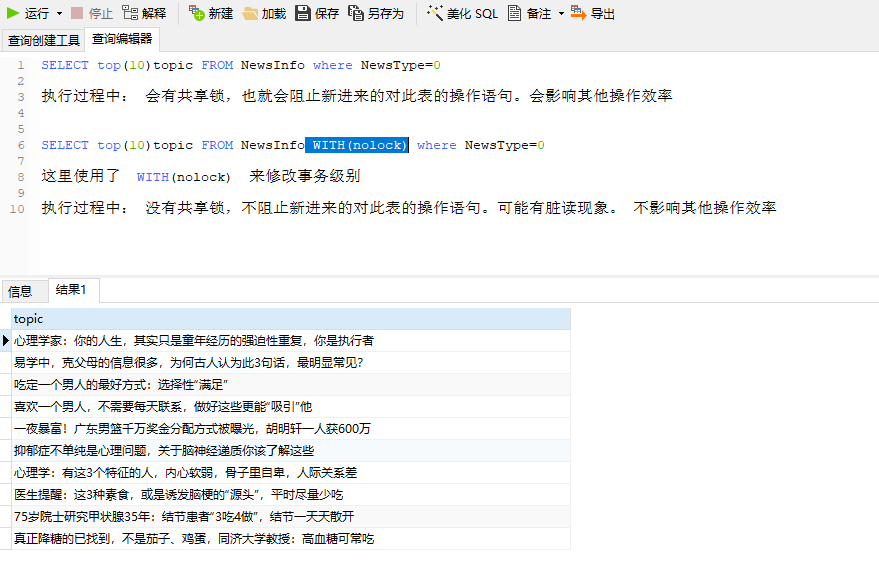Screen dimensions: 879x563
Task: Click the highlighted WITH(nolock) text on line 6
Action: click(x=357, y=145)
